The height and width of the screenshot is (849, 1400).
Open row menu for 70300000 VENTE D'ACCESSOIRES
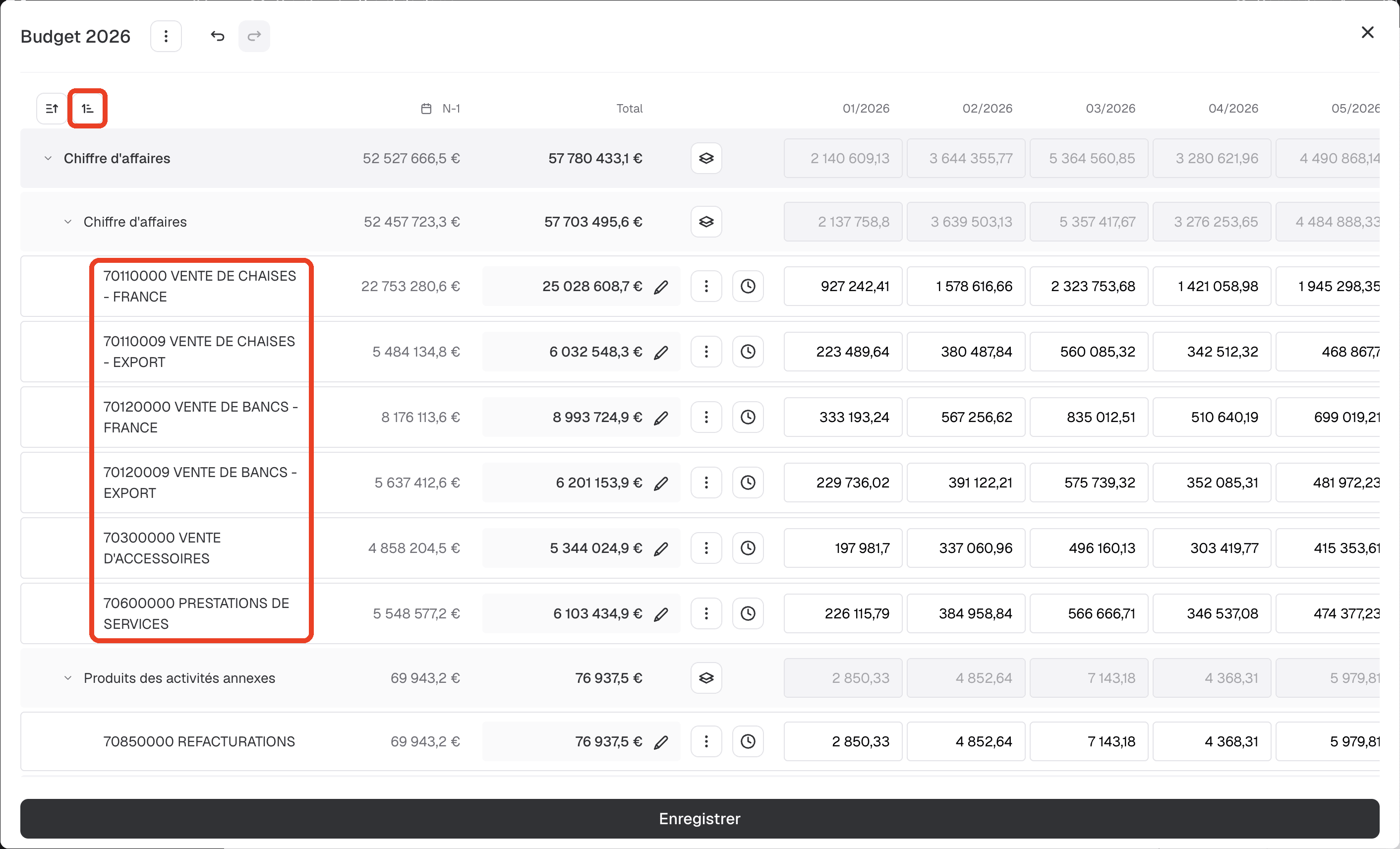pos(706,548)
